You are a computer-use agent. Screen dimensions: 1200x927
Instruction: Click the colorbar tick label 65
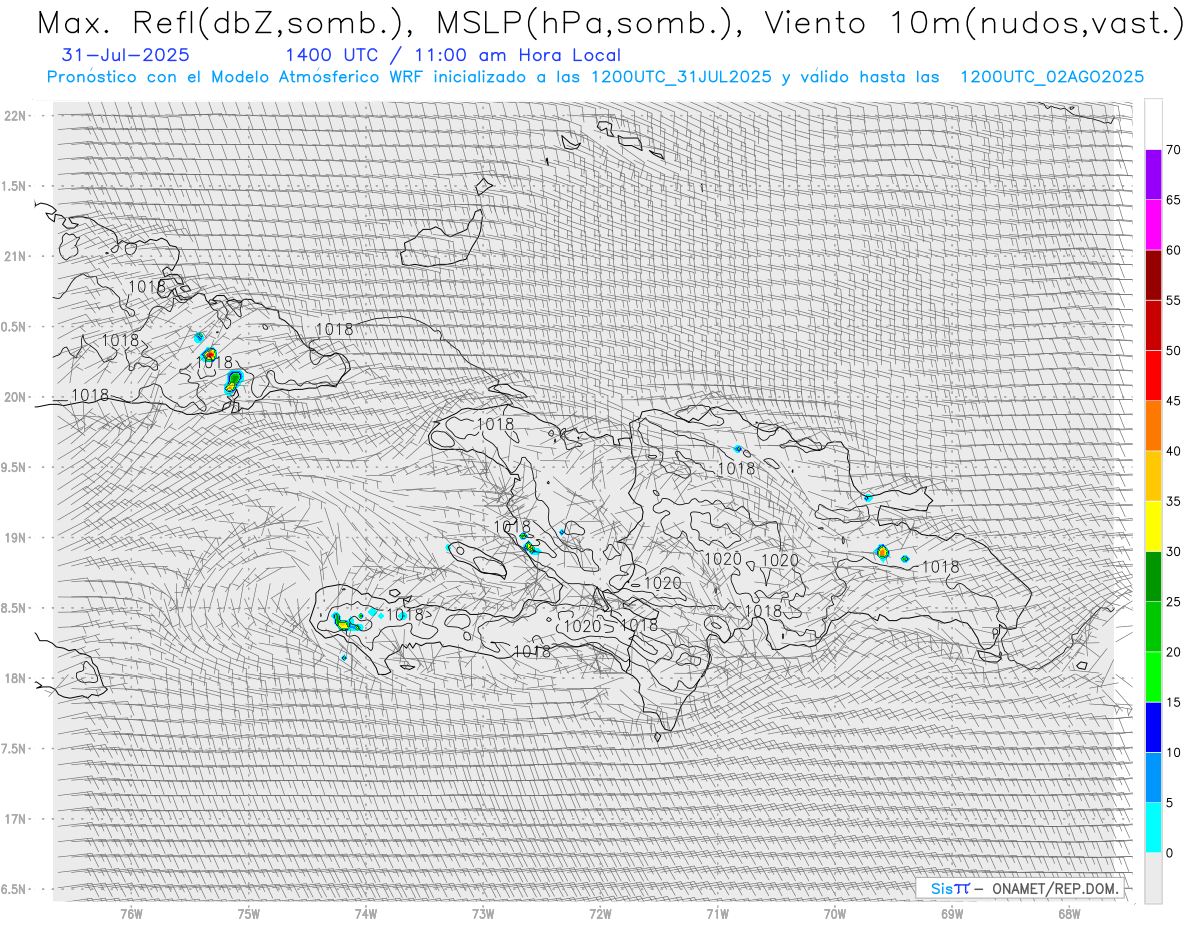pos(1173,200)
